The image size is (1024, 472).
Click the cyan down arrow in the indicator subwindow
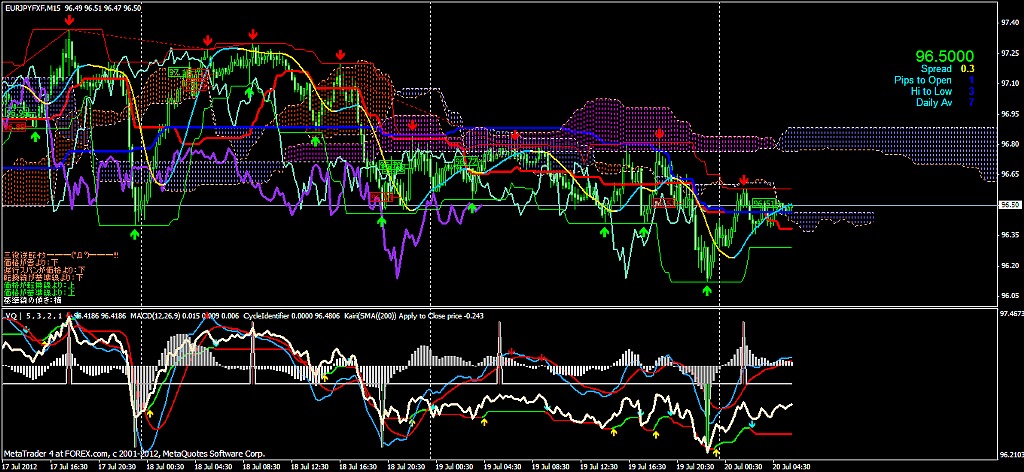tap(752, 424)
